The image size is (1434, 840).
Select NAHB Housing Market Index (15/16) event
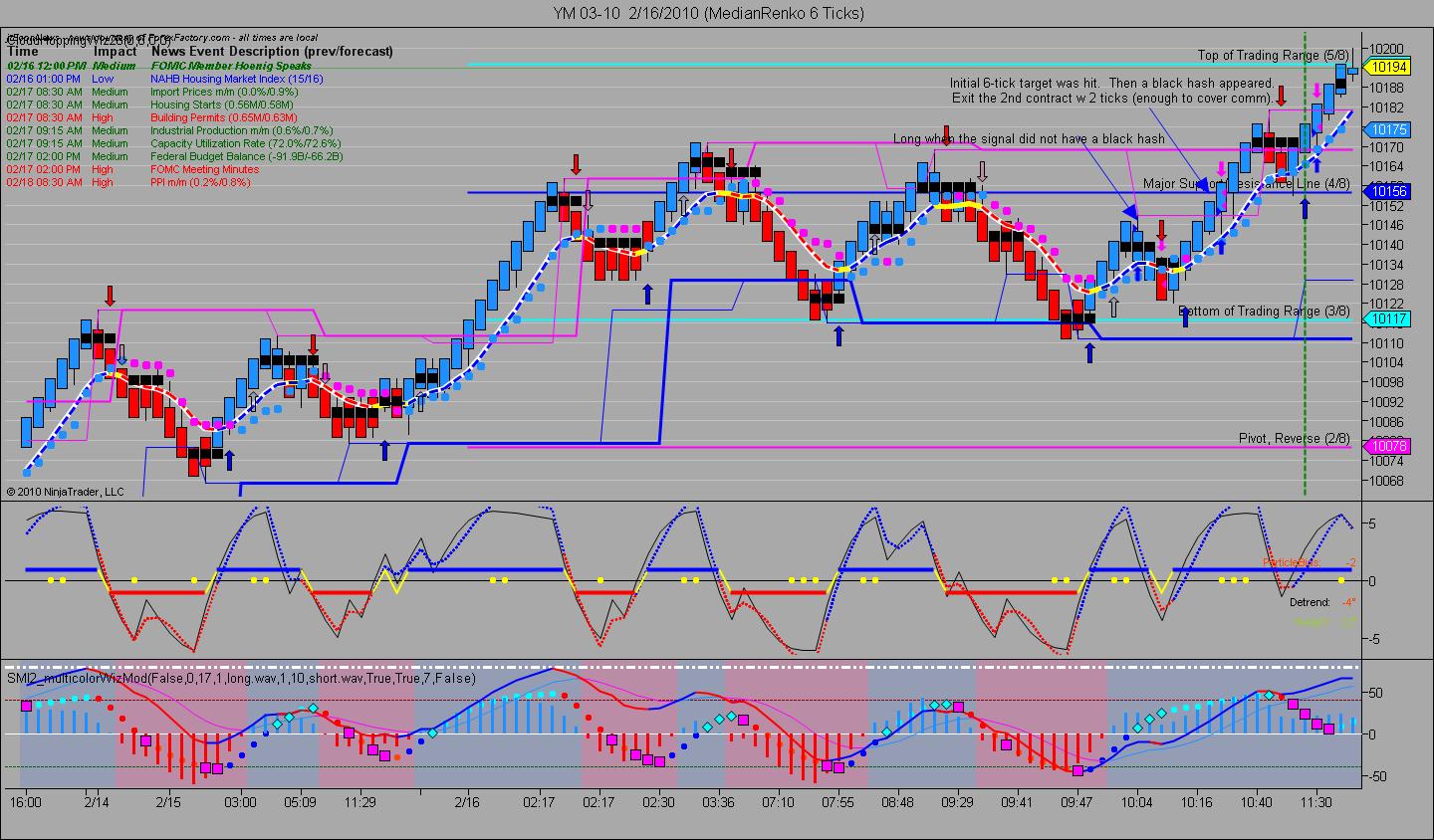click(x=235, y=79)
